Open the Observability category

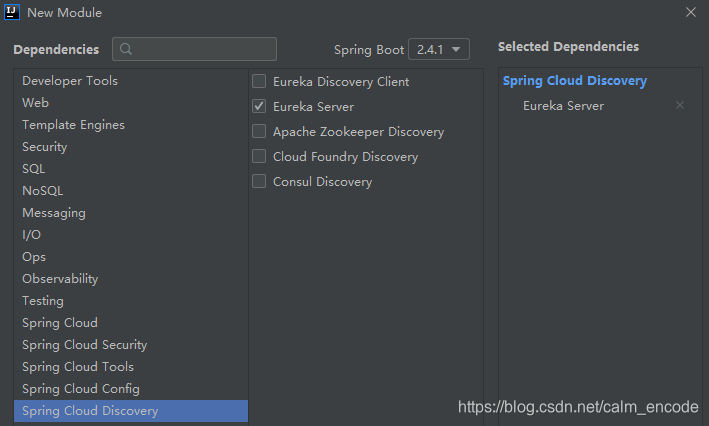pos(131,279)
